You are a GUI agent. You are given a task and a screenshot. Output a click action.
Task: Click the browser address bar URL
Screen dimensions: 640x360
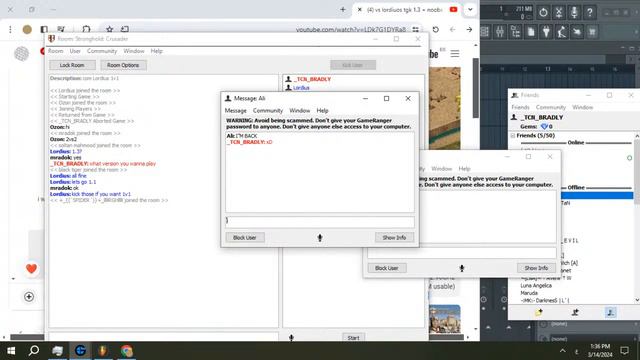click(351, 29)
